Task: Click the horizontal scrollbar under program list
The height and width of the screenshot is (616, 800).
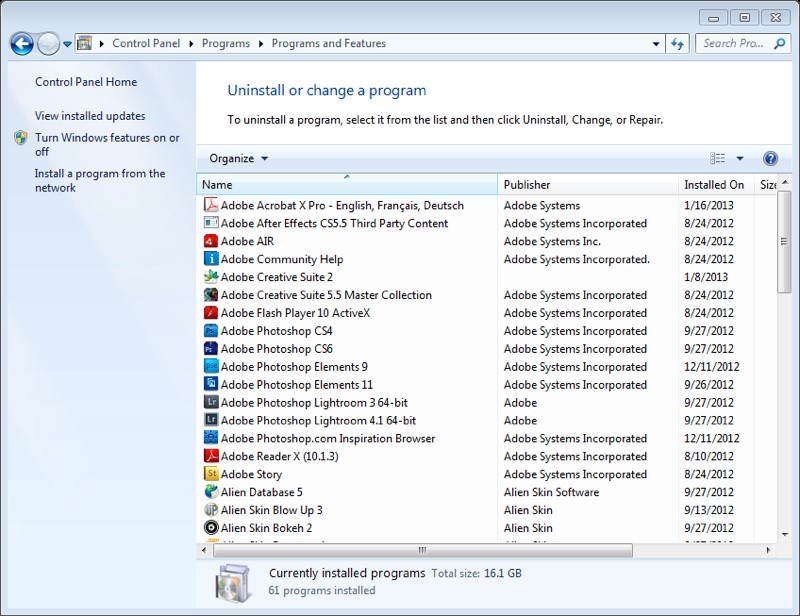Action: coord(420,550)
